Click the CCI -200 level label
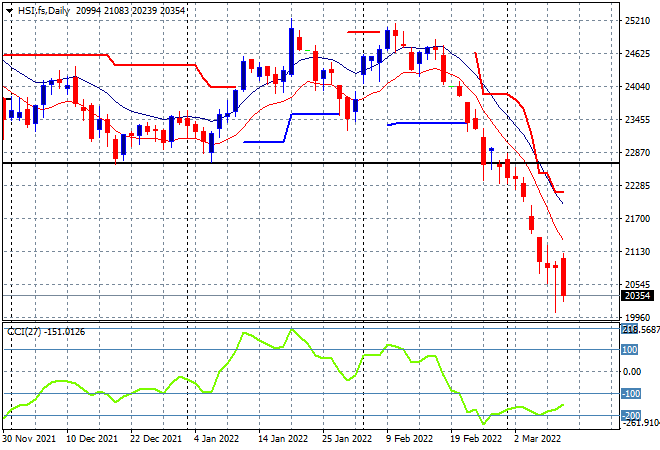Viewport: 660px width, 450px height. [x=631, y=415]
